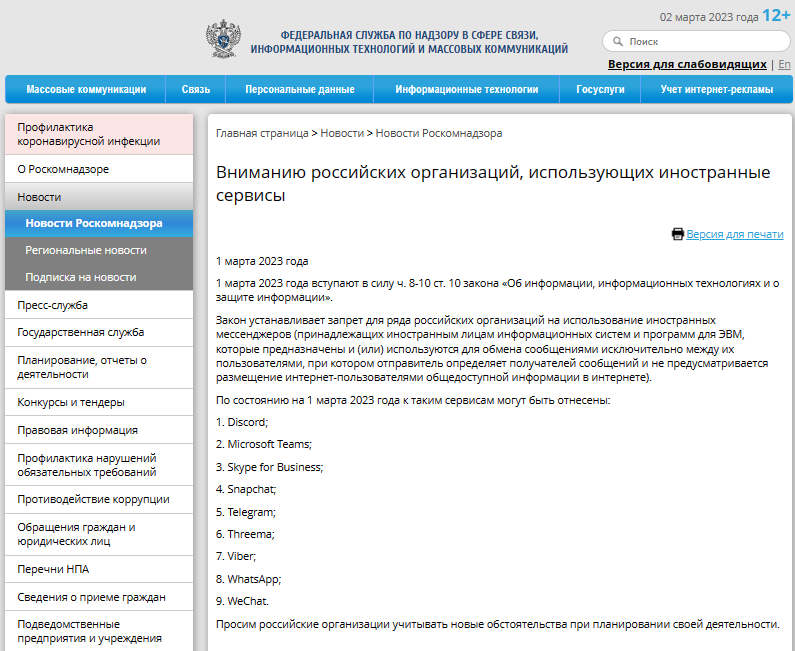Go to Новости breadcrumb link
The image size is (795, 651).
coord(342,133)
